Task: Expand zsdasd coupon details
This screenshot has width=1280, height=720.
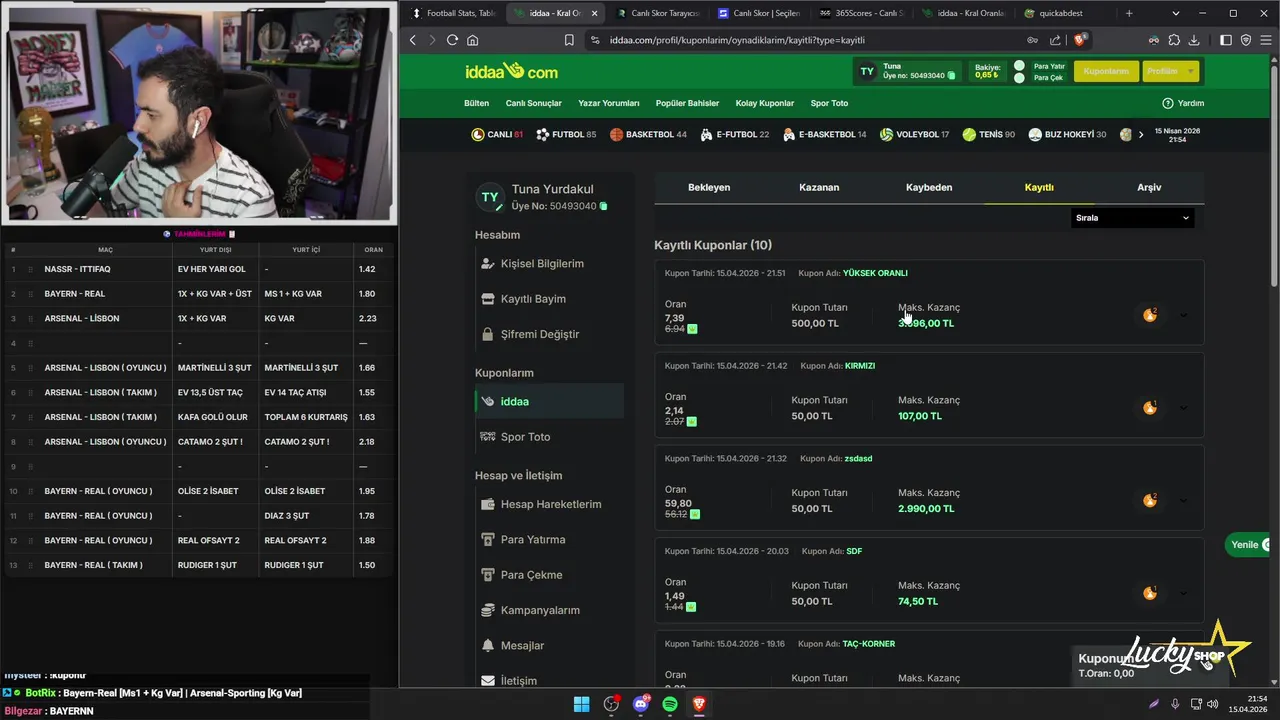Action: click(1184, 500)
